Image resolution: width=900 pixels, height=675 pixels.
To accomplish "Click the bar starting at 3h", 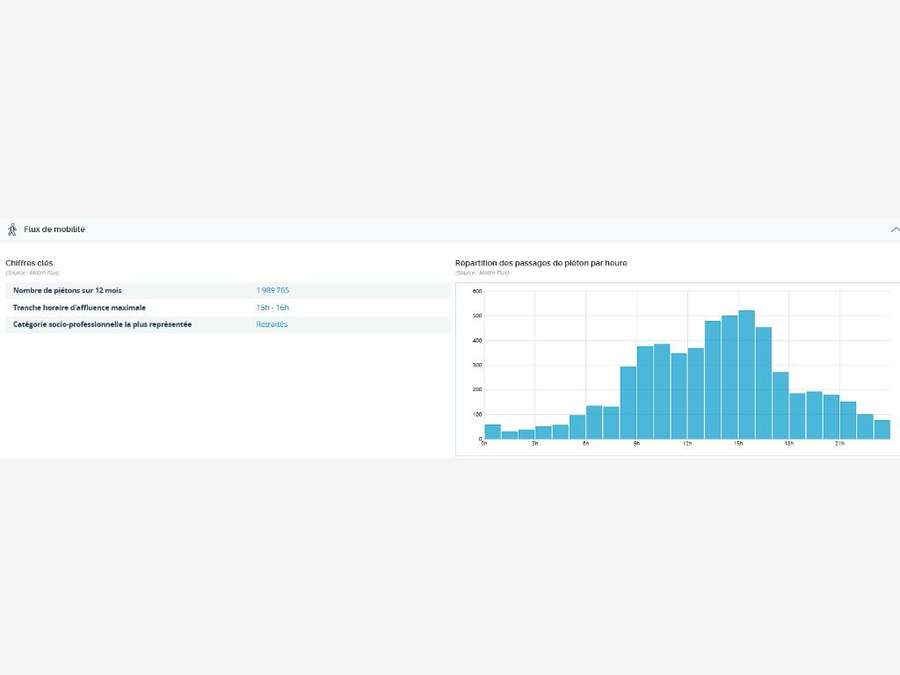I will coord(544,433).
